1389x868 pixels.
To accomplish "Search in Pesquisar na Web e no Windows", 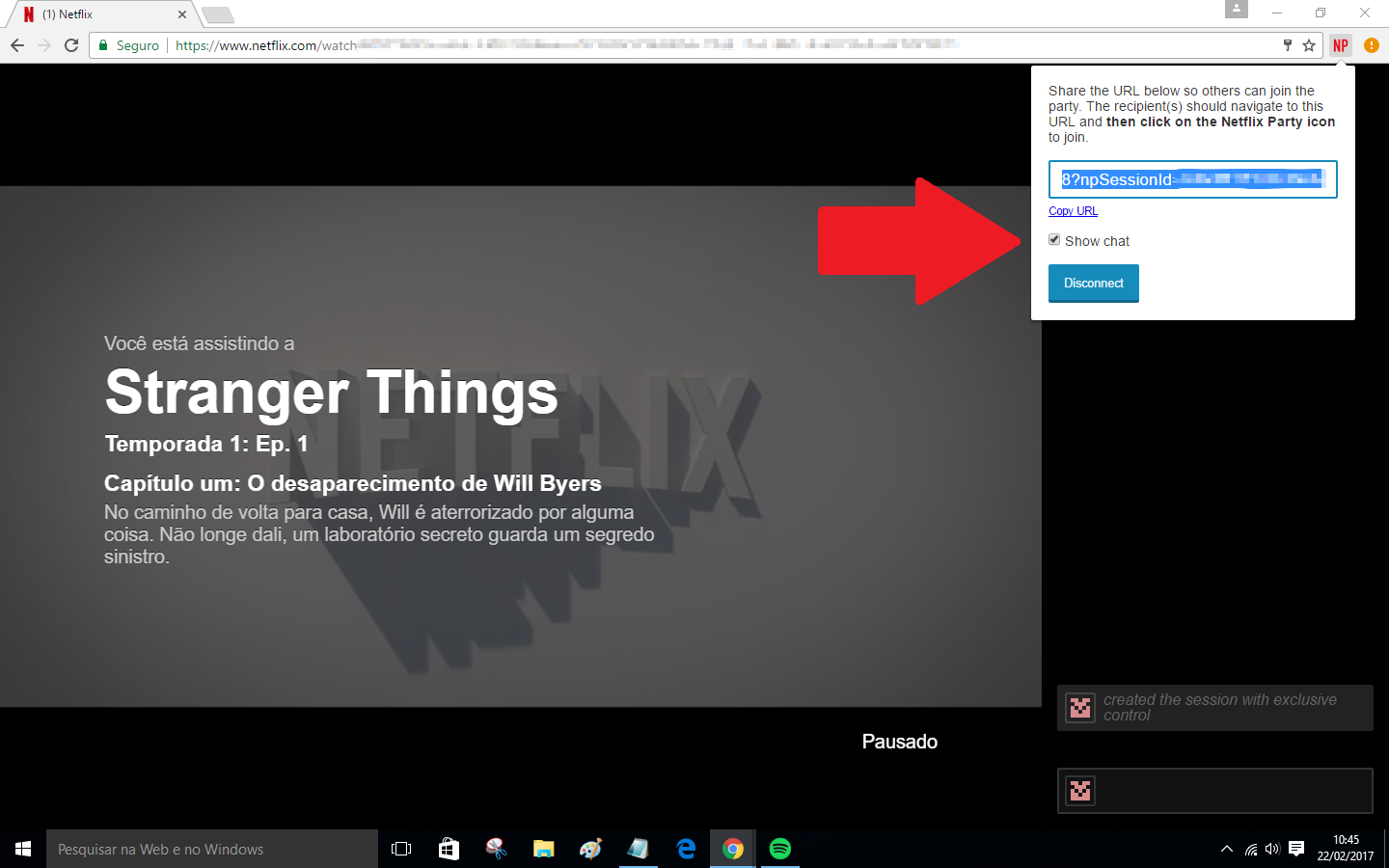I will pos(212,849).
